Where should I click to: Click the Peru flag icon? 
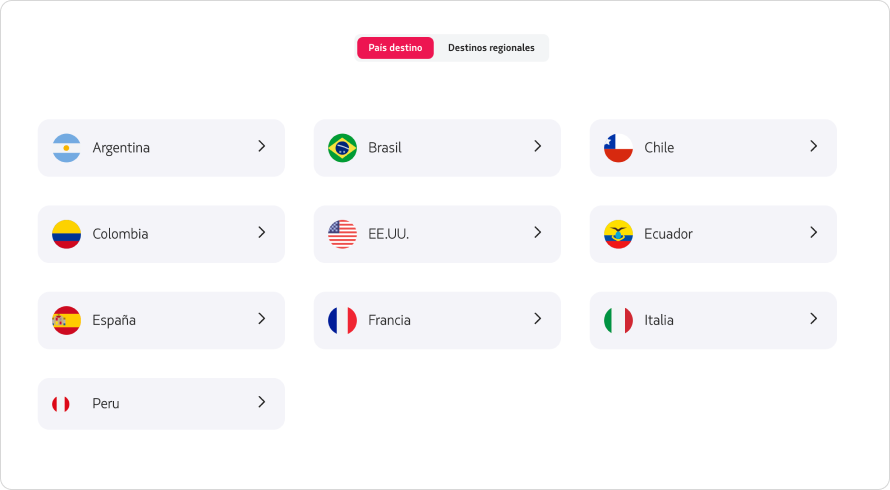tap(61, 404)
